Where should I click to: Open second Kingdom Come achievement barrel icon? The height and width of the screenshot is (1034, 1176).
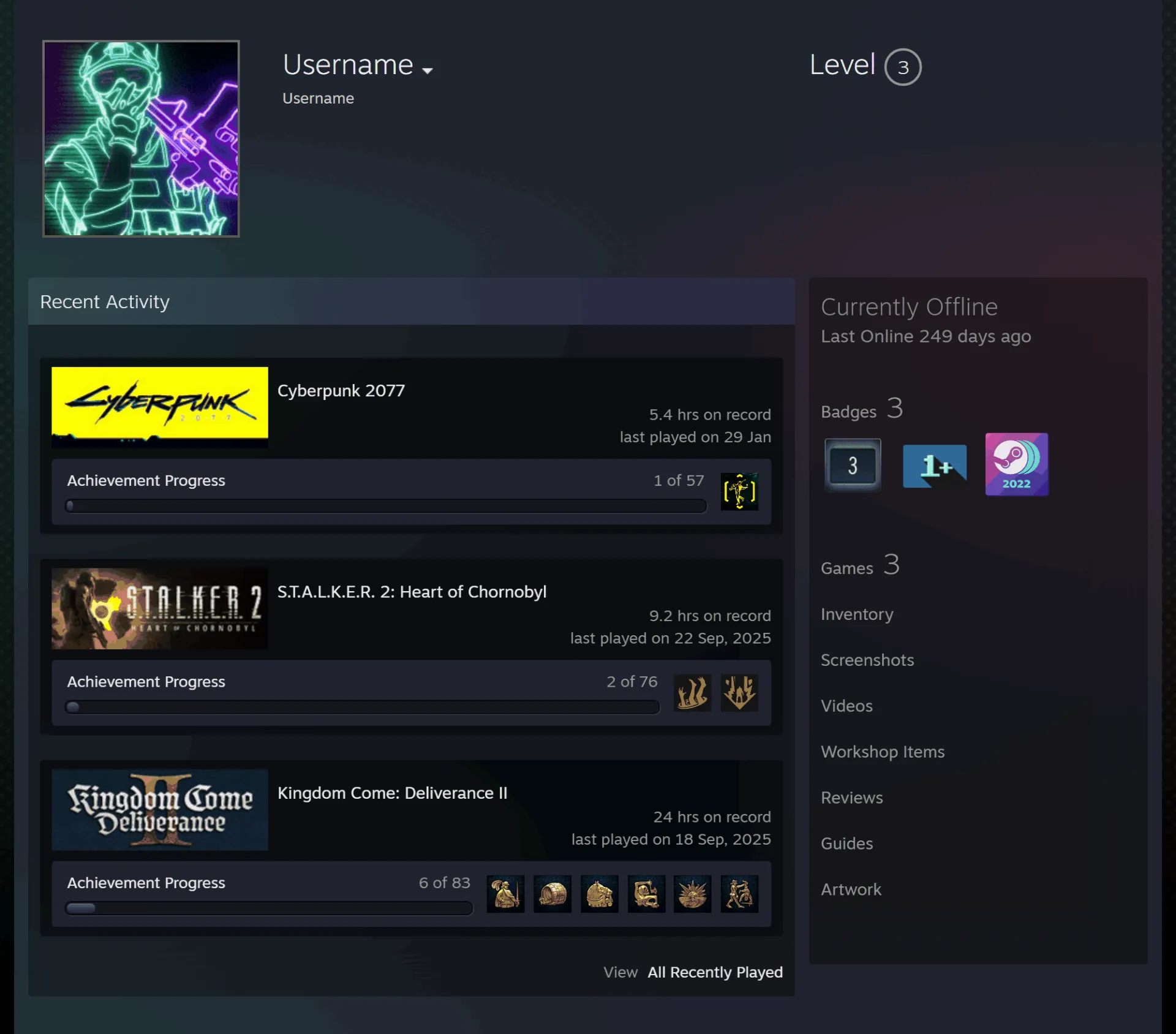(x=552, y=894)
